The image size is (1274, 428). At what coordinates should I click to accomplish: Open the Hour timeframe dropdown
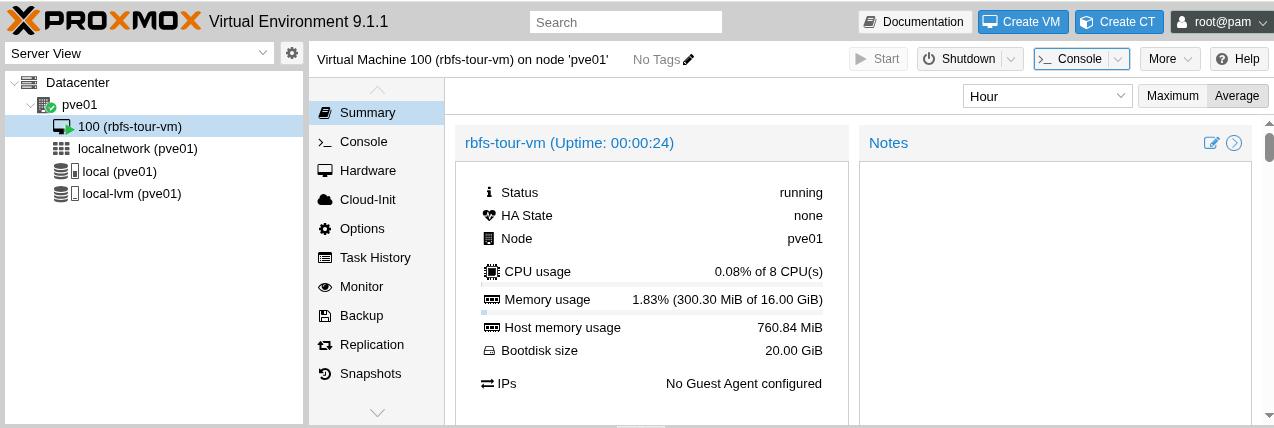pyautogui.click(x=1047, y=96)
